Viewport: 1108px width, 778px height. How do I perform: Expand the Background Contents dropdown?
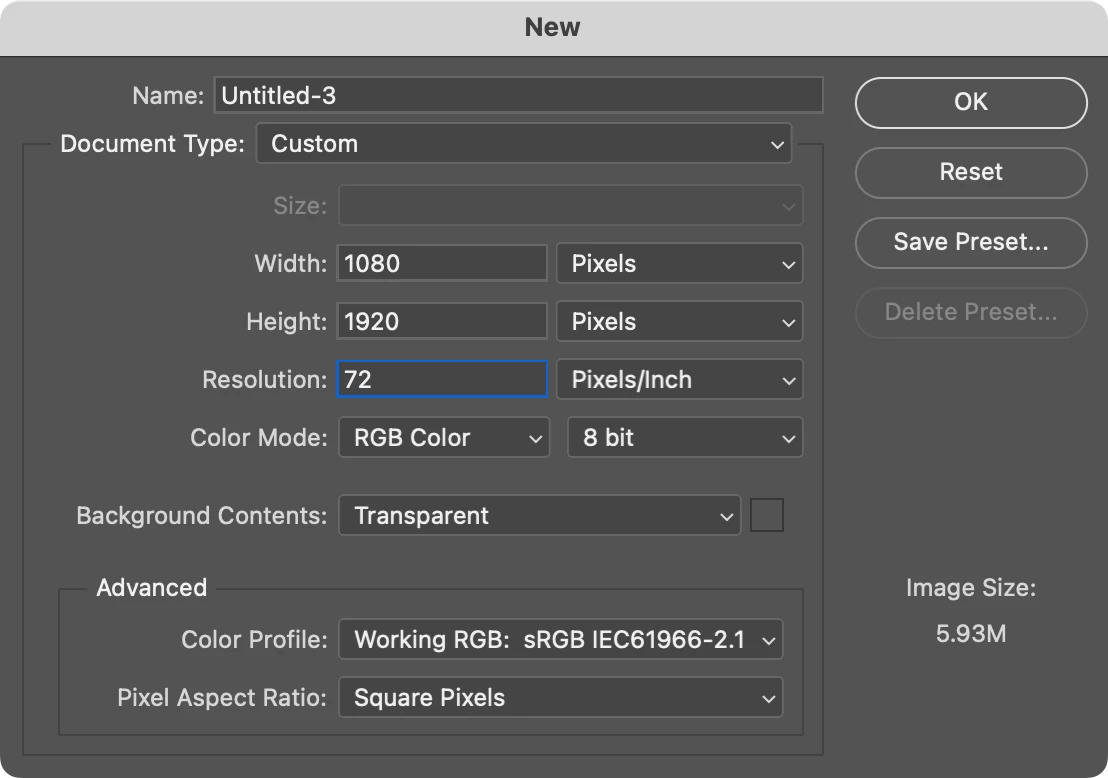tap(539, 516)
